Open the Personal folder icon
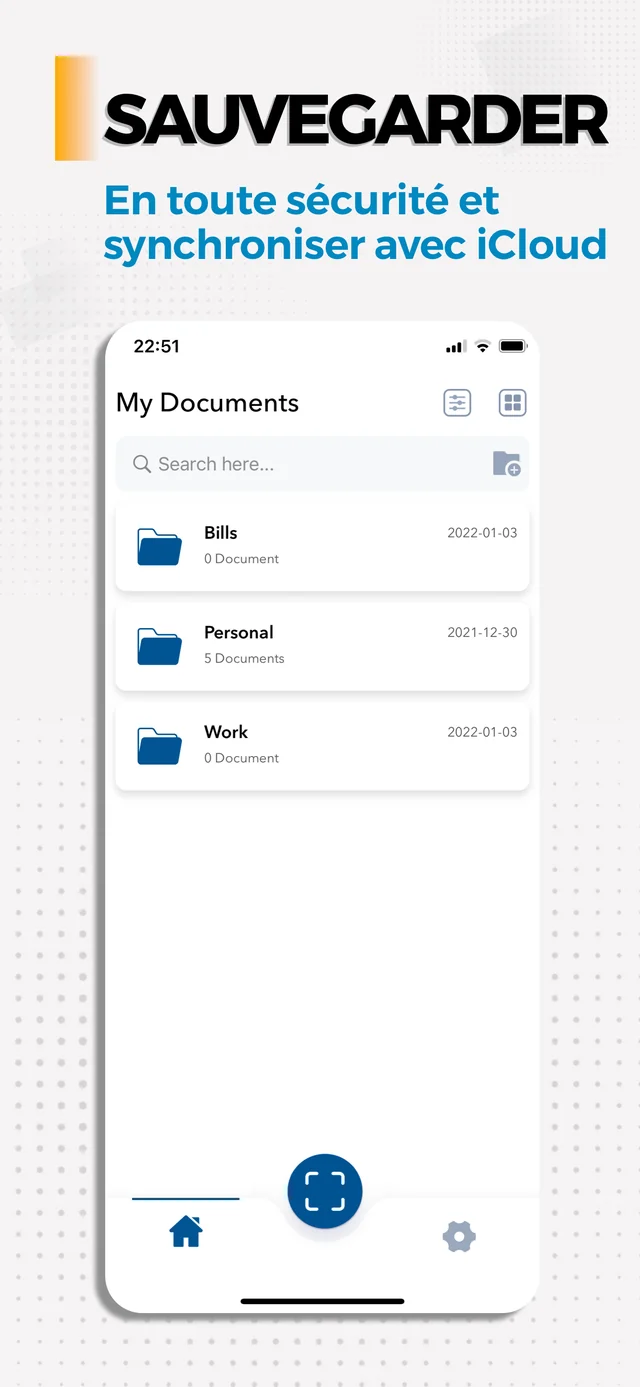This screenshot has width=640, height=1387. click(159, 646)
